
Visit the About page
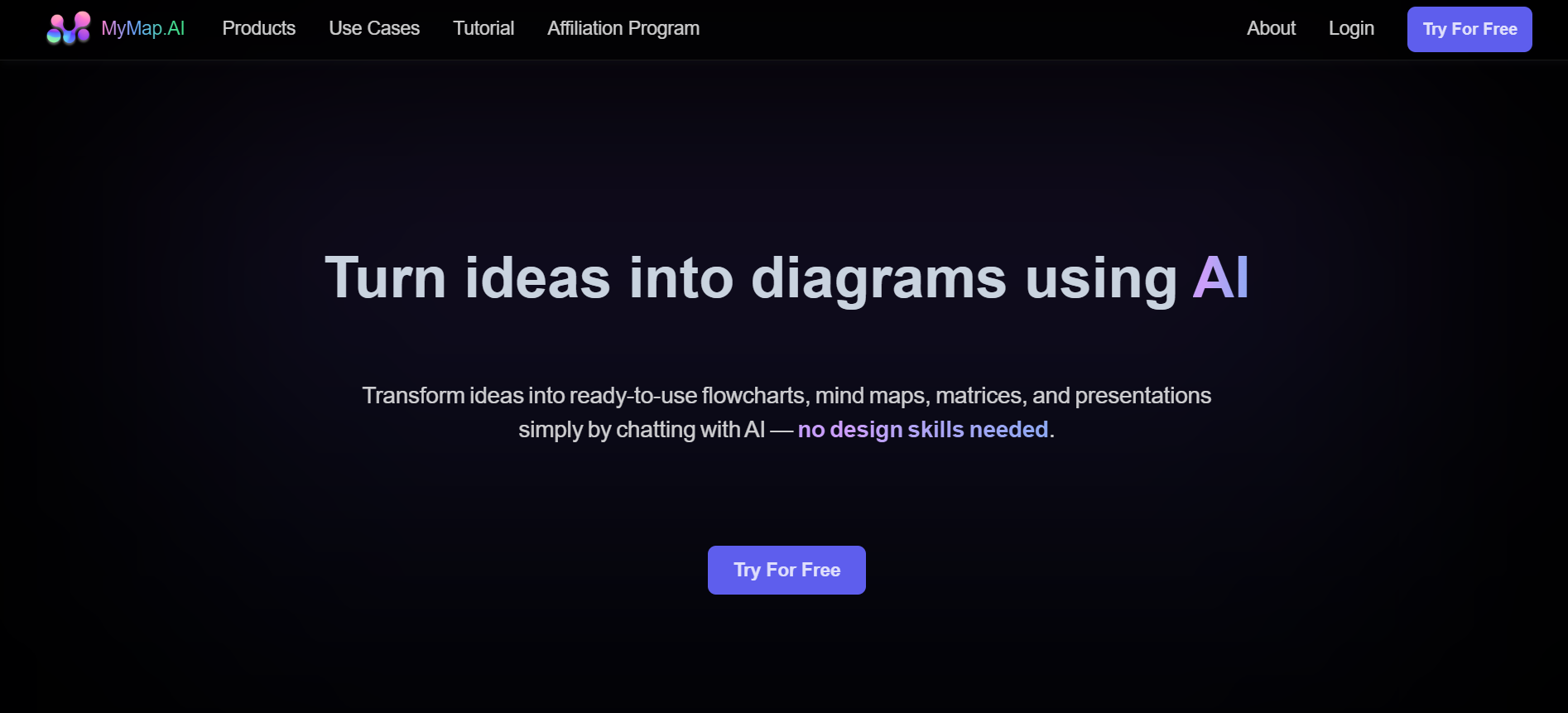(1271, 28)
